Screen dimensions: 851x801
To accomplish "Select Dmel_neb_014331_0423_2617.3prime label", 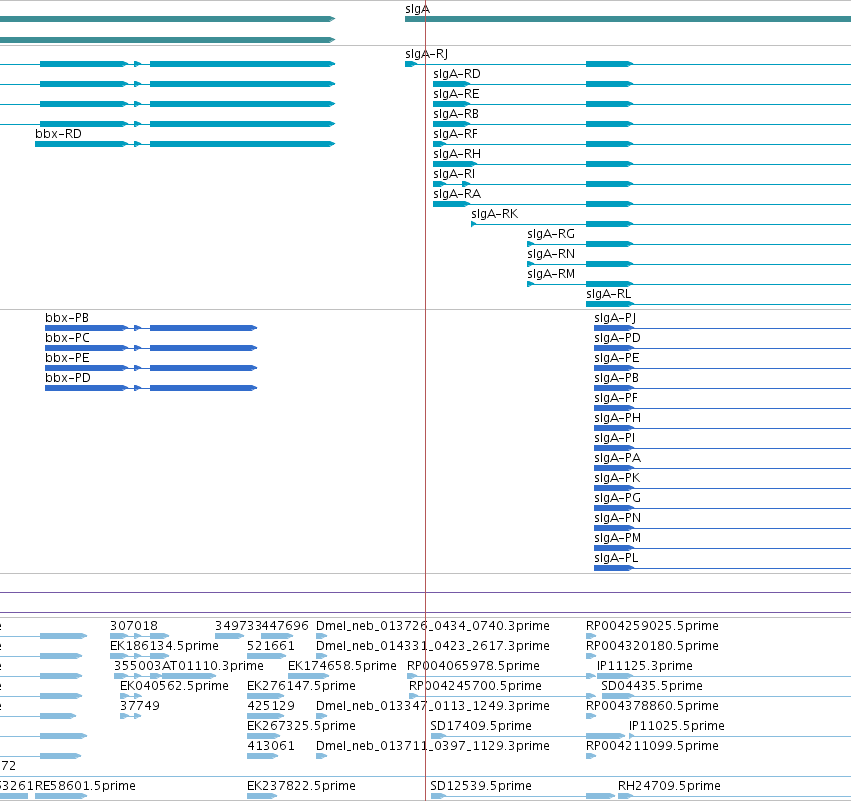I will [433, 646].
